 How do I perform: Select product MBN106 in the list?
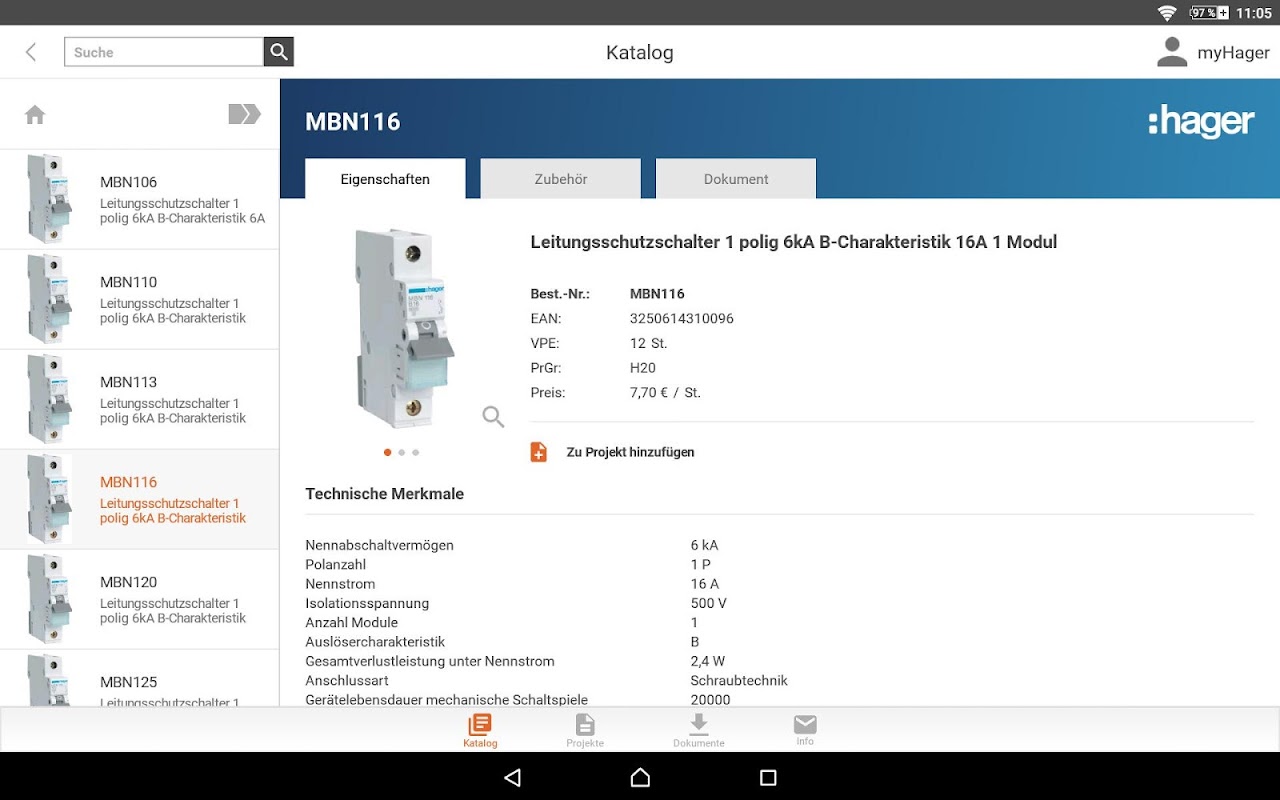point(139,199)
